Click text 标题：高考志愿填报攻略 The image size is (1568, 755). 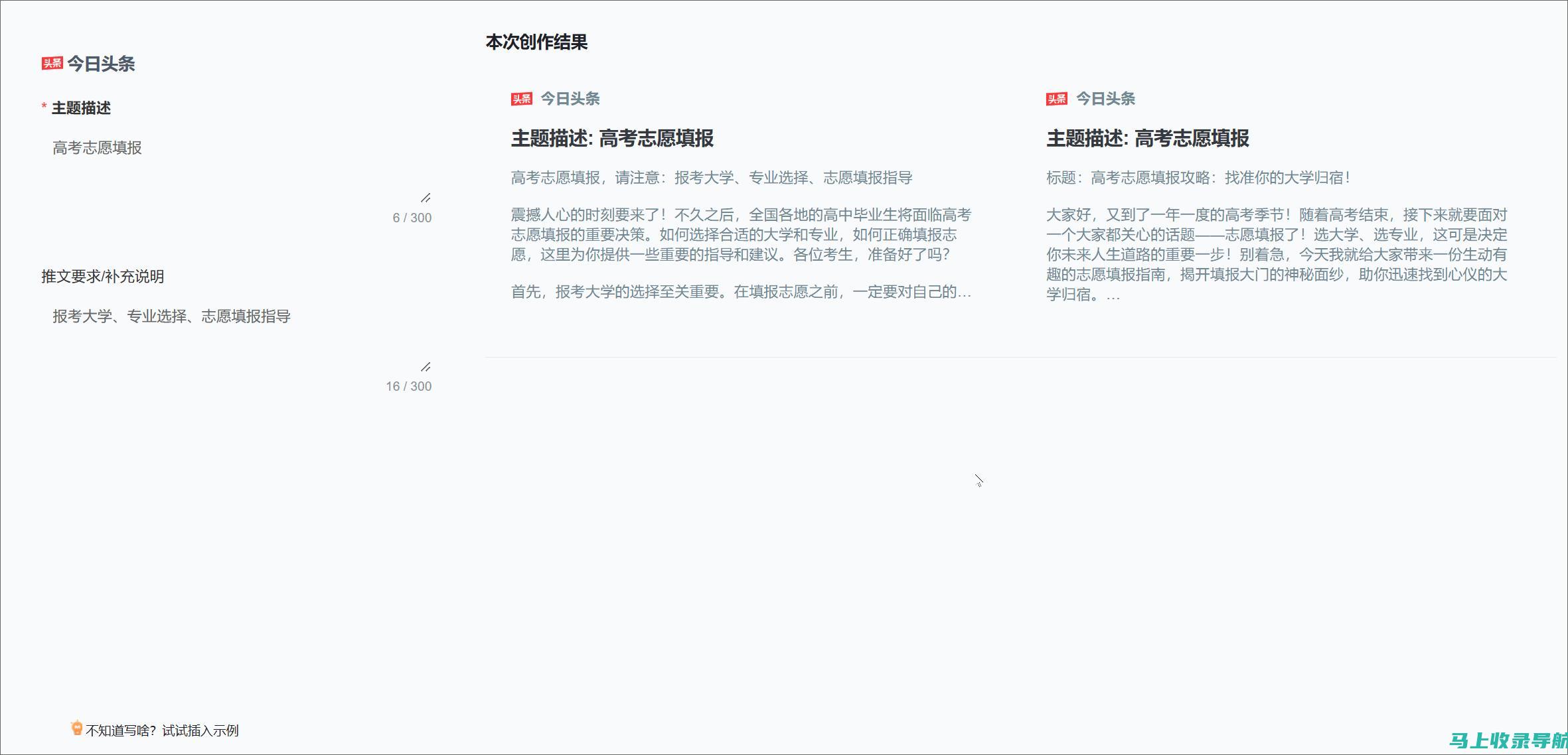(x=1198, y=178)
